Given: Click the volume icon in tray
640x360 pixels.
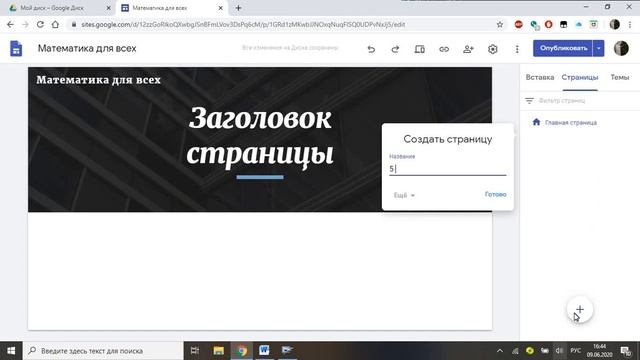Looking at the screenshot, I should 559,351.
